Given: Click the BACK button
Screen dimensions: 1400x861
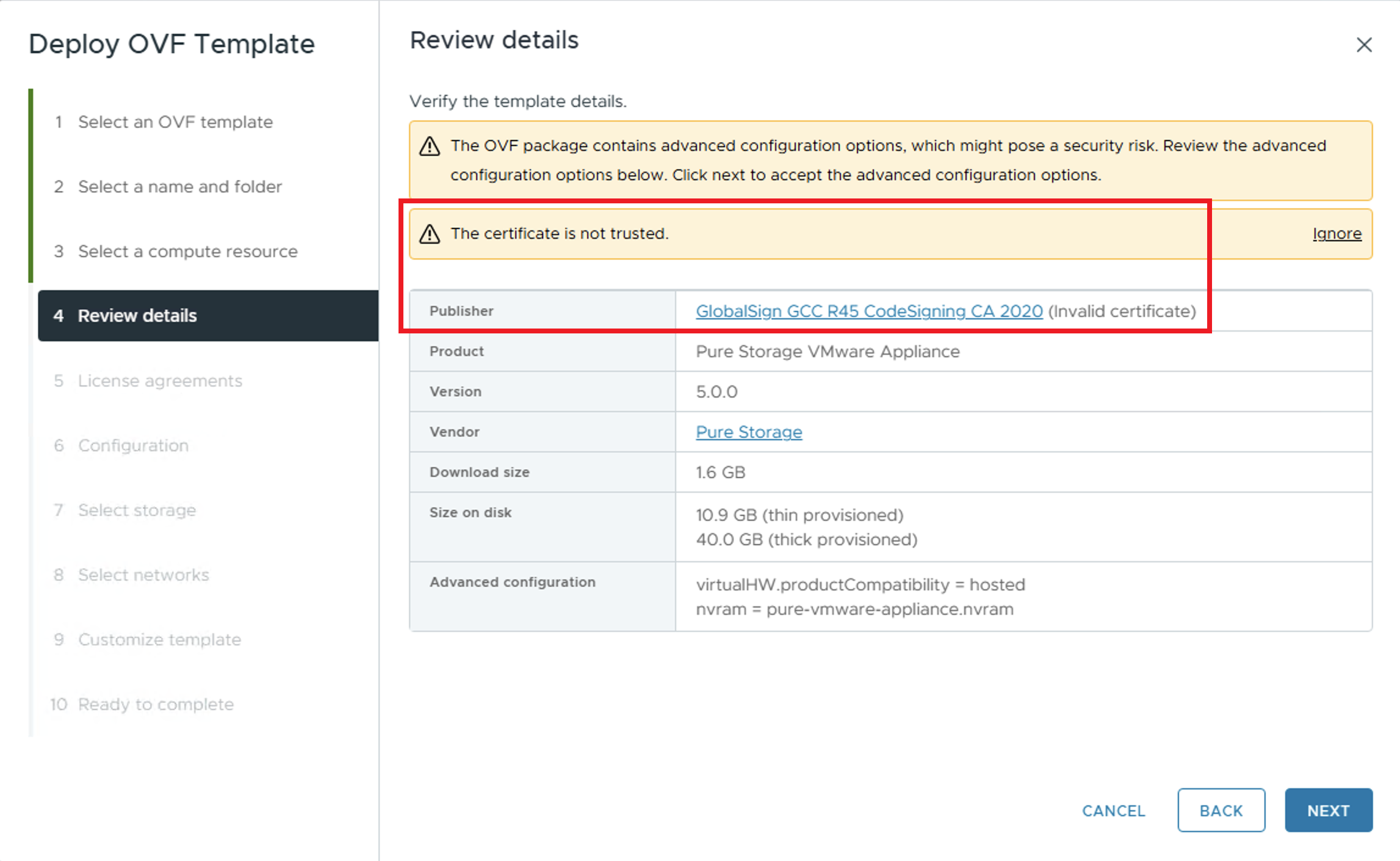Looking at the screenshot, I should (x=1221, y=810).
